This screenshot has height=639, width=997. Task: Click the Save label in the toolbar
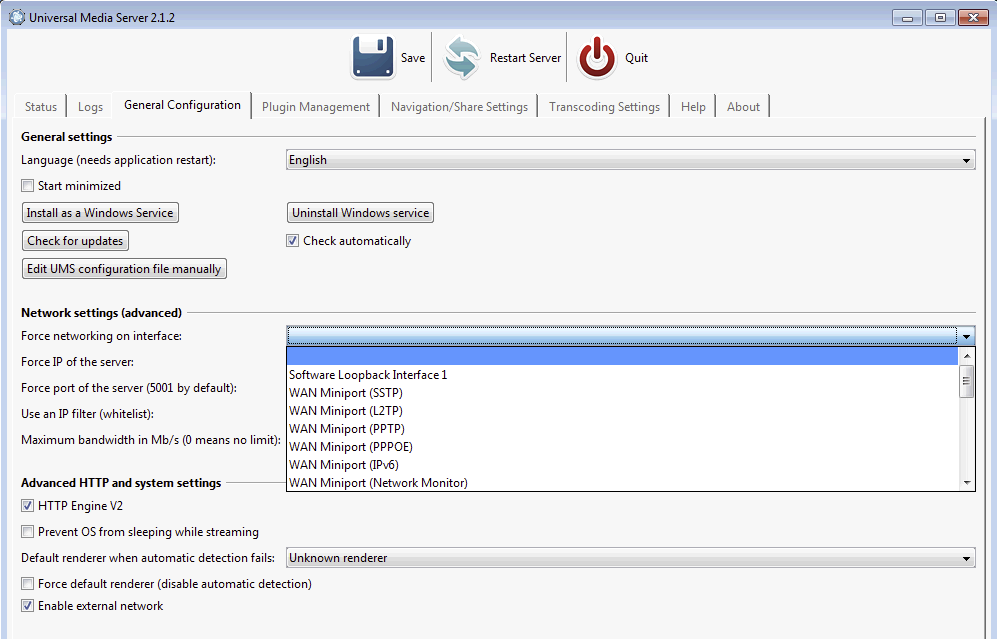[x=413, y=58]
